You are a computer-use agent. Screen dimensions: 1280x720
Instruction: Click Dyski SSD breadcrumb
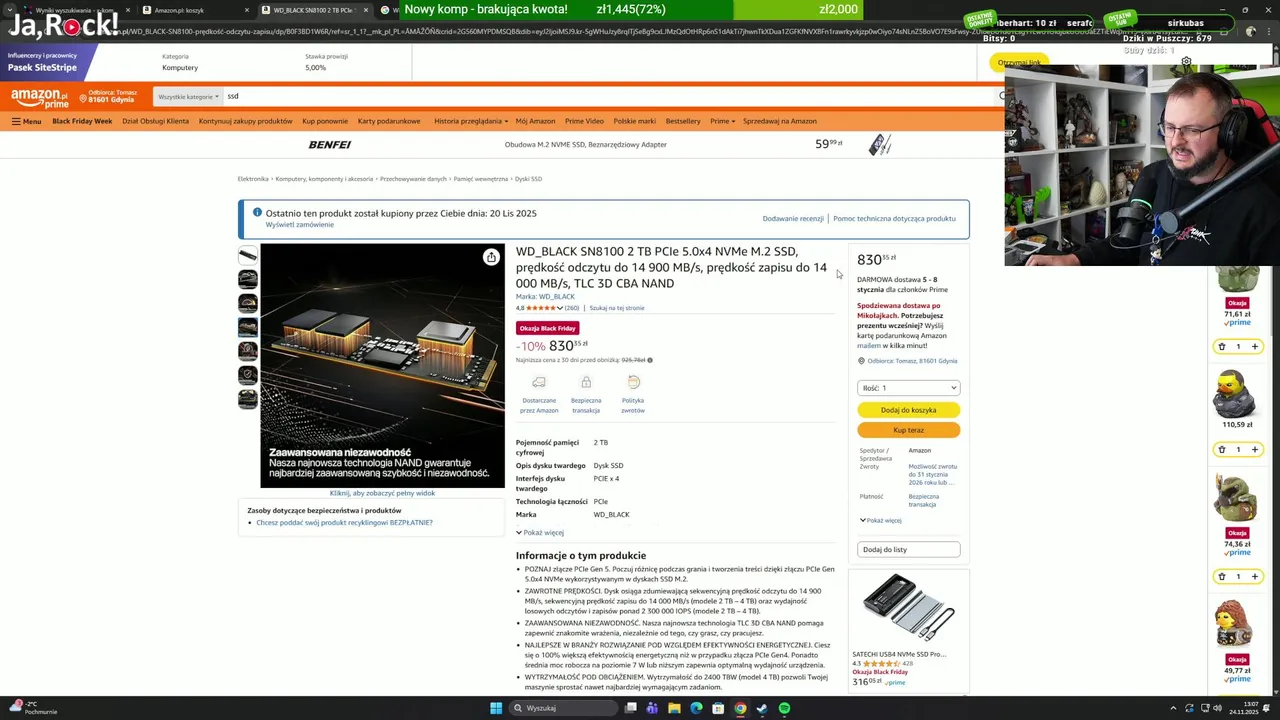[x=528, y=179]
